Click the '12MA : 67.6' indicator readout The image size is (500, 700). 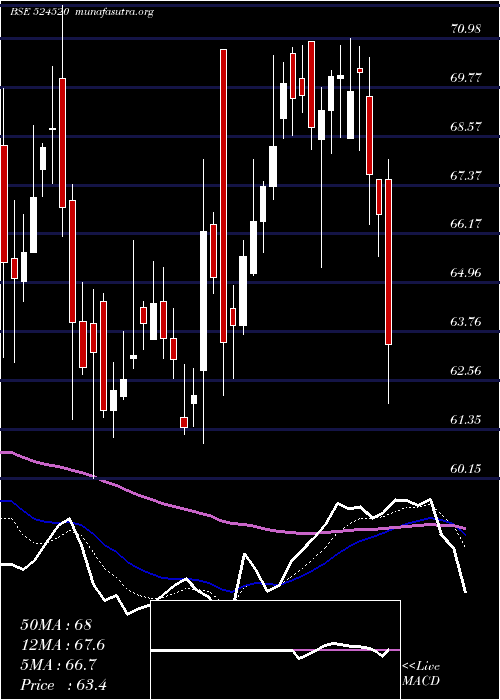coord(63,645)
